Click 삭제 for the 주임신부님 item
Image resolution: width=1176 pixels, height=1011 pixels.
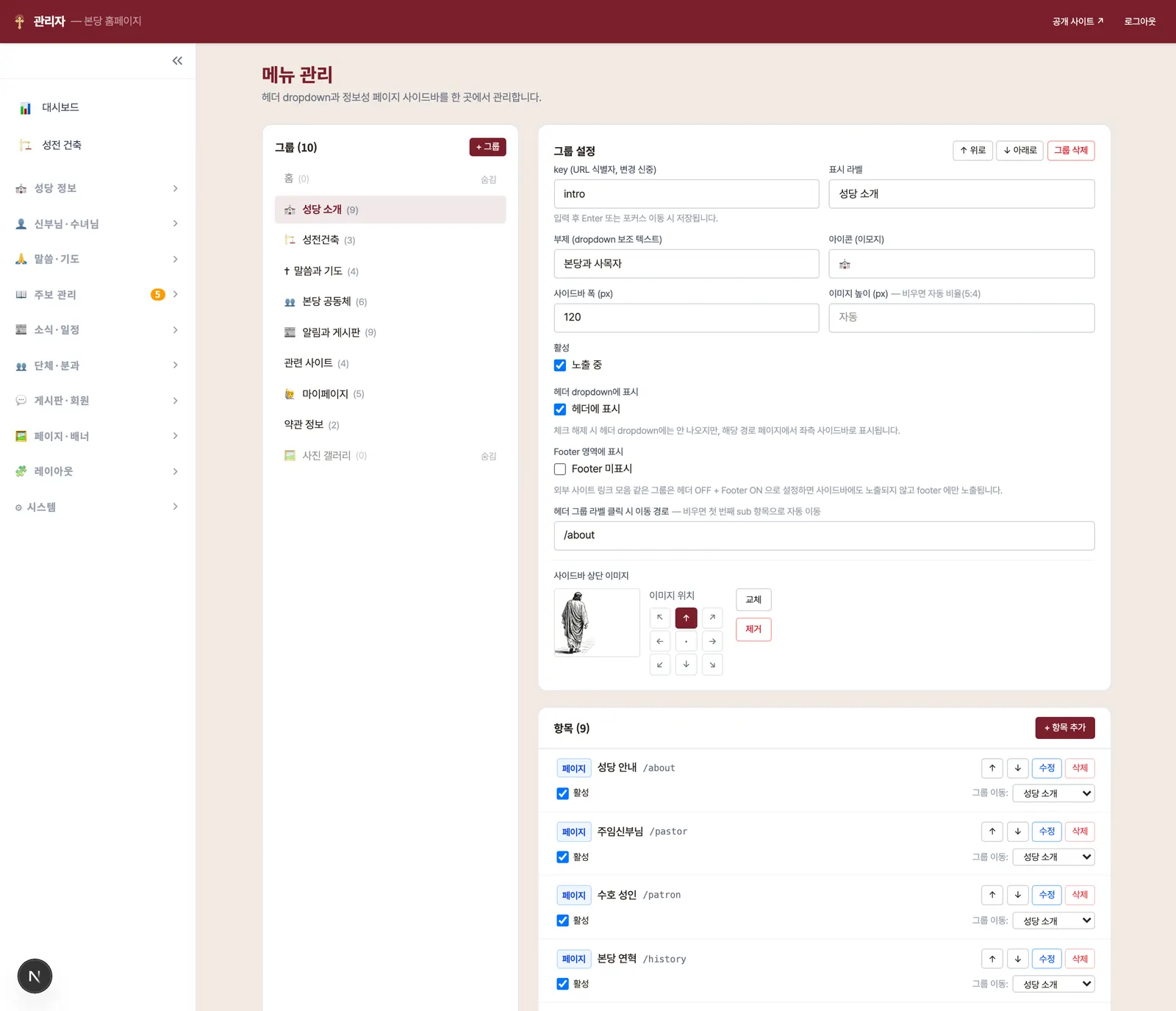click(x=1080, y=832)
